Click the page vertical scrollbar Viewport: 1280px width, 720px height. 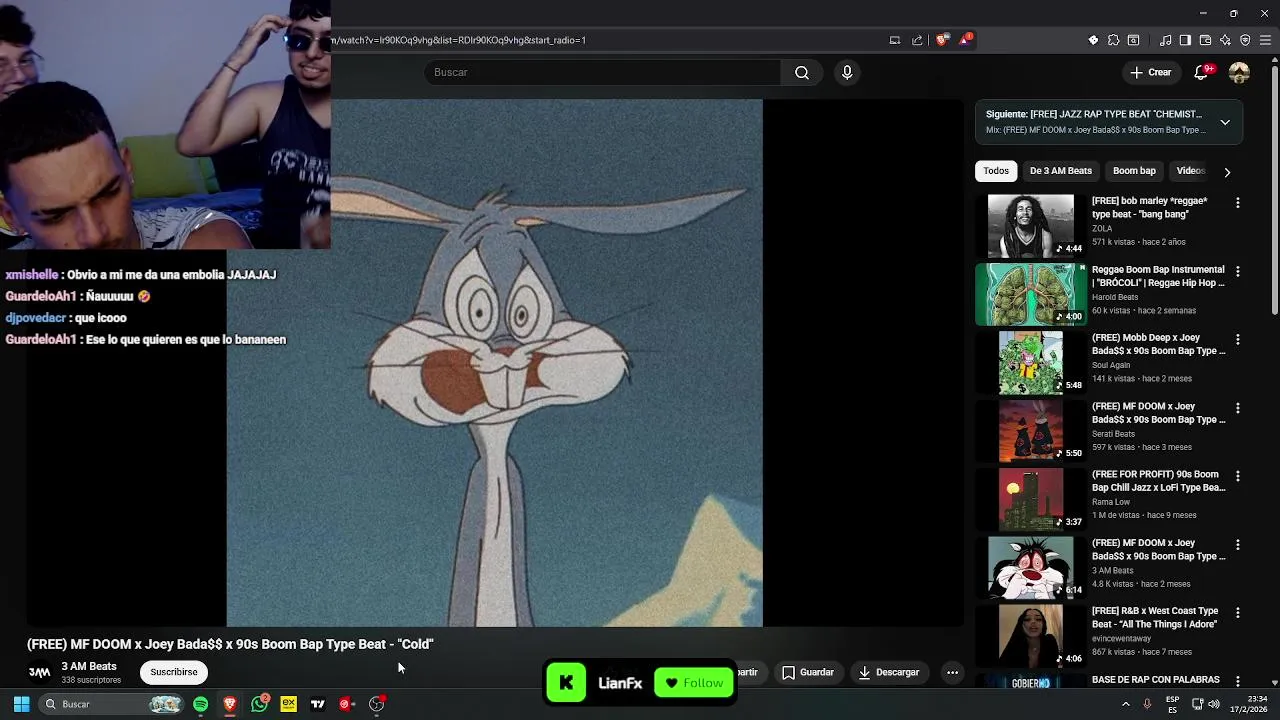(x=1274, y=189)
